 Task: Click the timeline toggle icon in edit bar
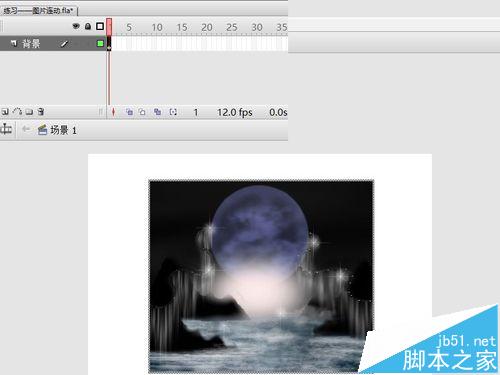click(6, 129)
